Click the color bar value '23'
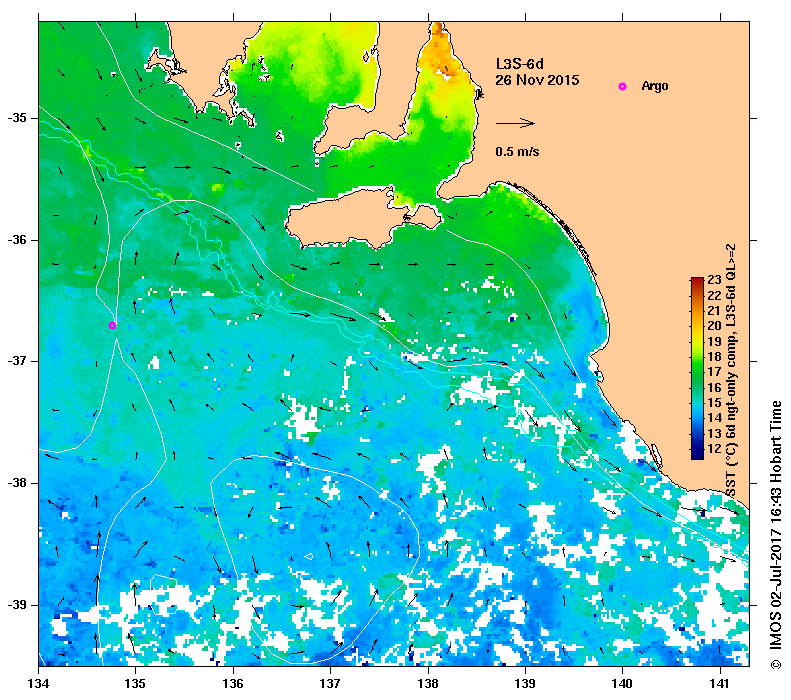791x700 pixels. pyautogui.click(x=714, y=280)
